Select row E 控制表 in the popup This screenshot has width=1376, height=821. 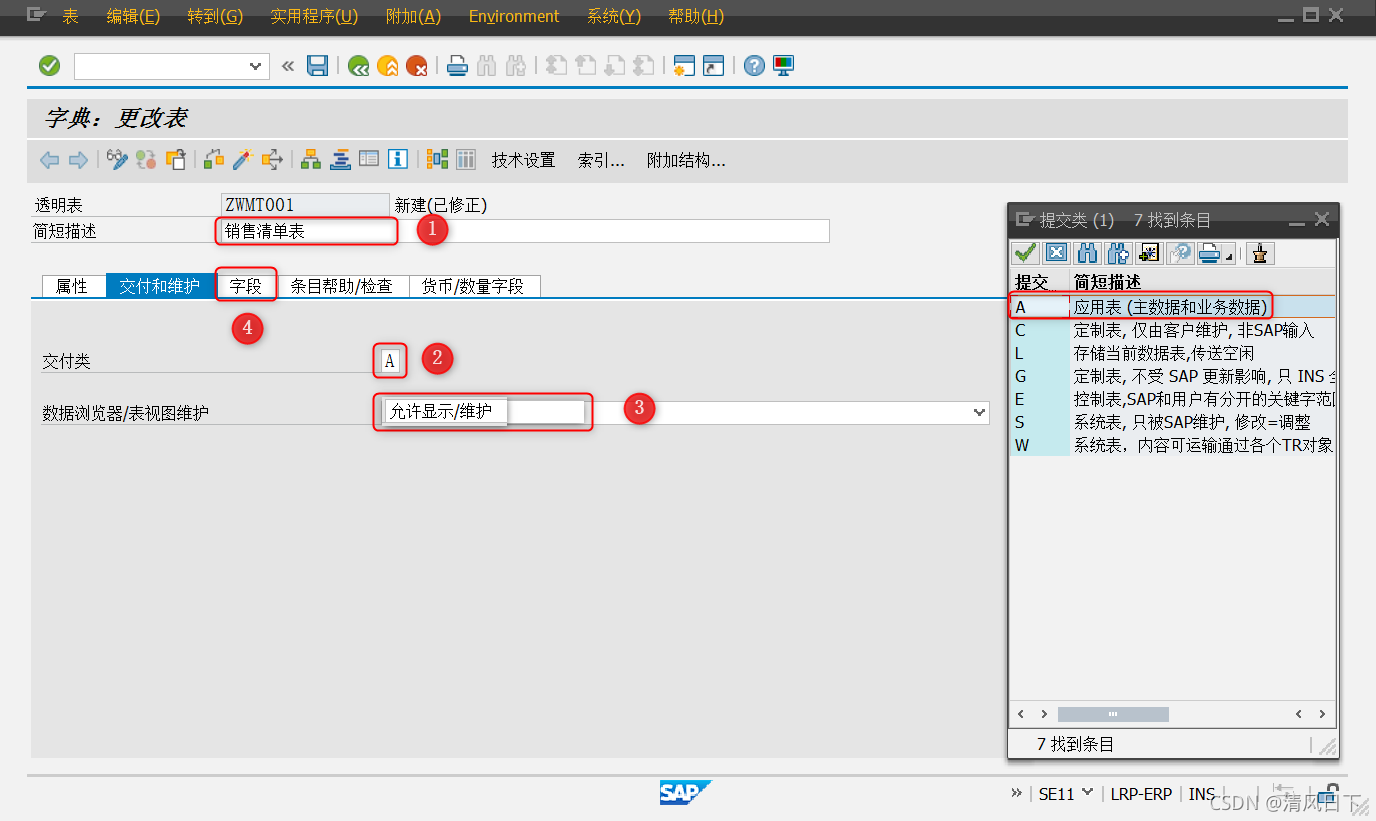(1172, 399)
